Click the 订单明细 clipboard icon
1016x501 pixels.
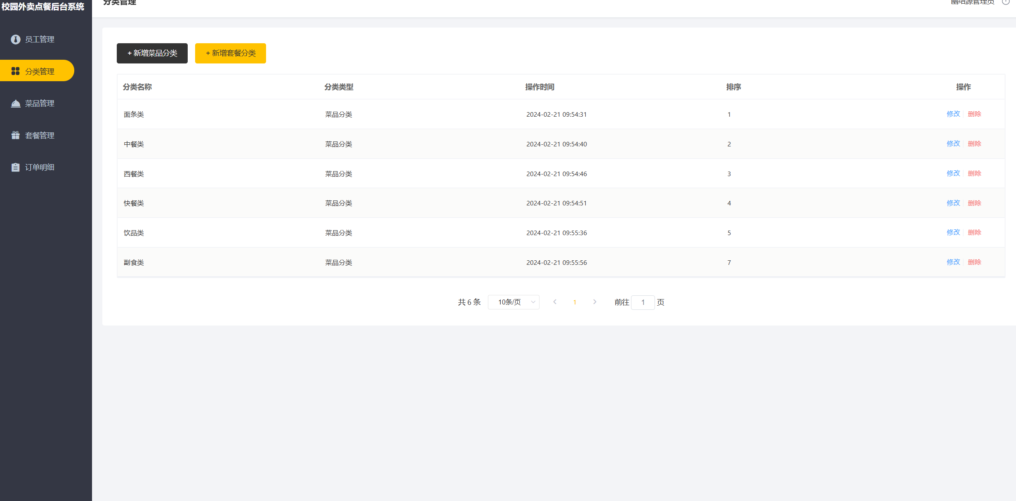(15, 167)
